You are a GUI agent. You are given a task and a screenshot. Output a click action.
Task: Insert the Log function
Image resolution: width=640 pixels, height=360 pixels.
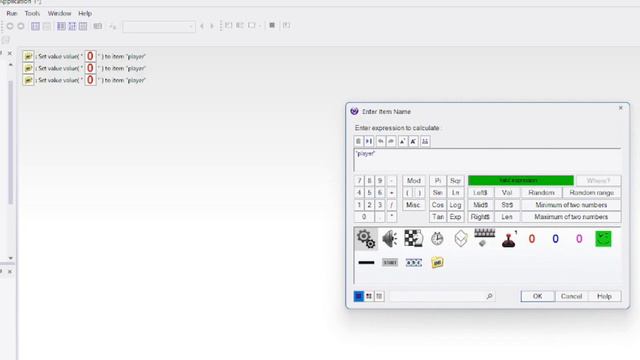point(455,205)
